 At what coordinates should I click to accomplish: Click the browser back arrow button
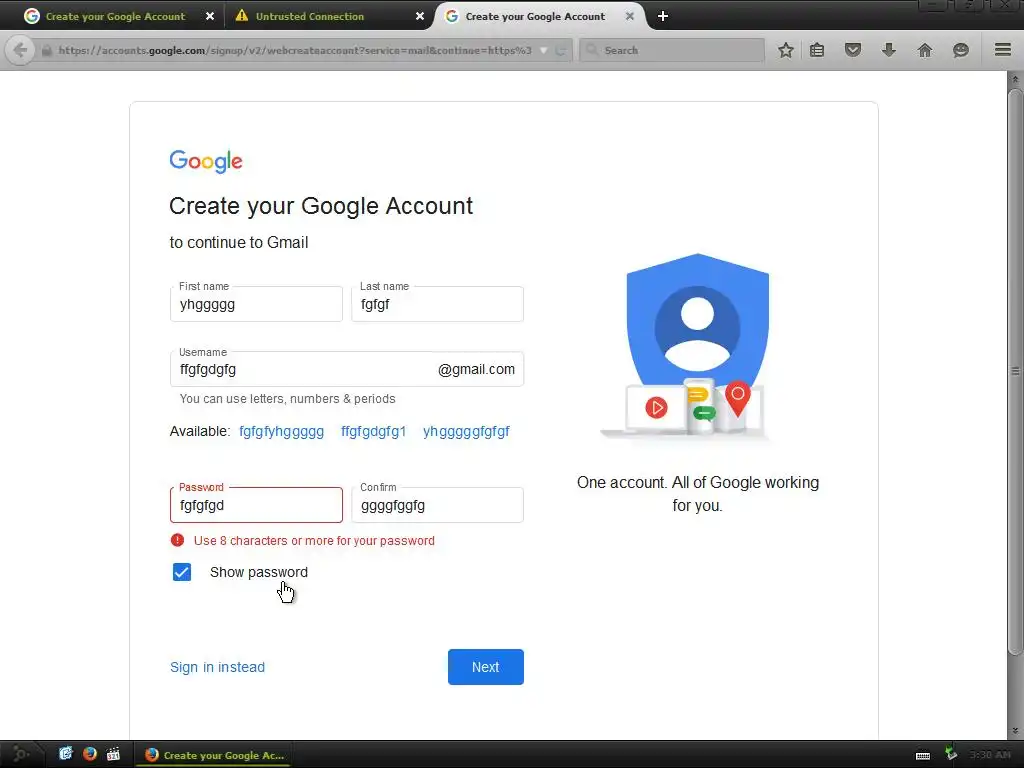(20, 50)
